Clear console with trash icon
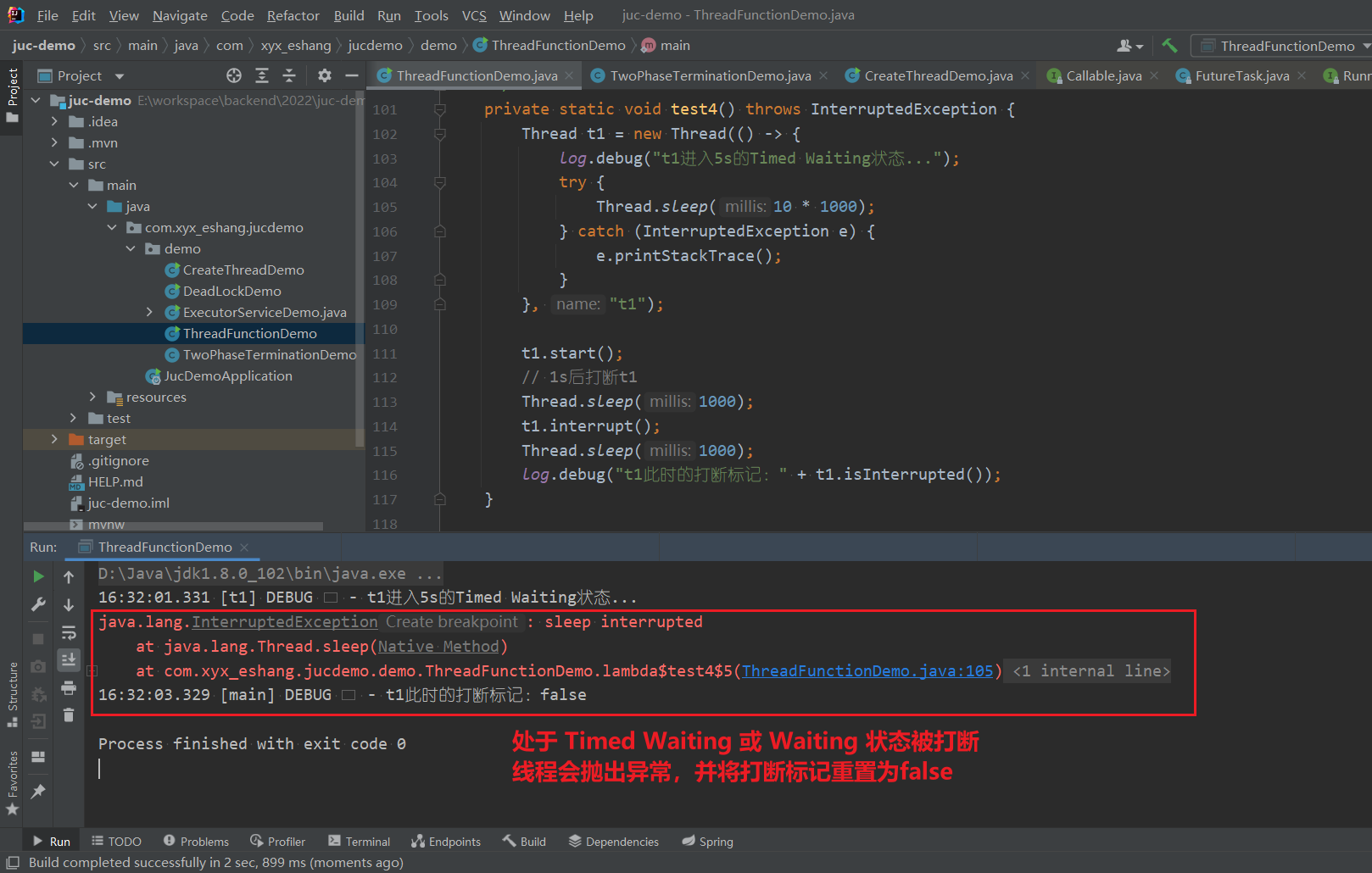The height and width of the screenshot is (873, 1372). coord(69,715)
